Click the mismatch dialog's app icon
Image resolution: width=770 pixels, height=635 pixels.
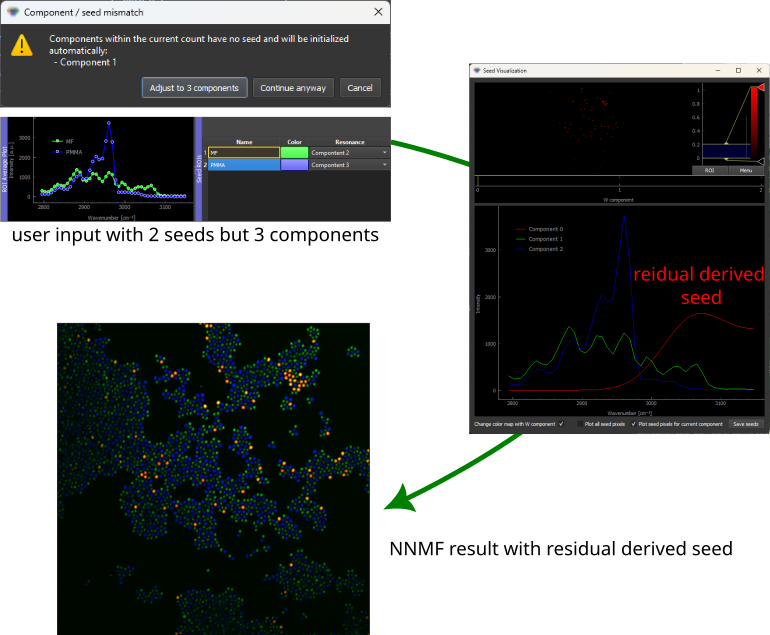pos(13,12)
